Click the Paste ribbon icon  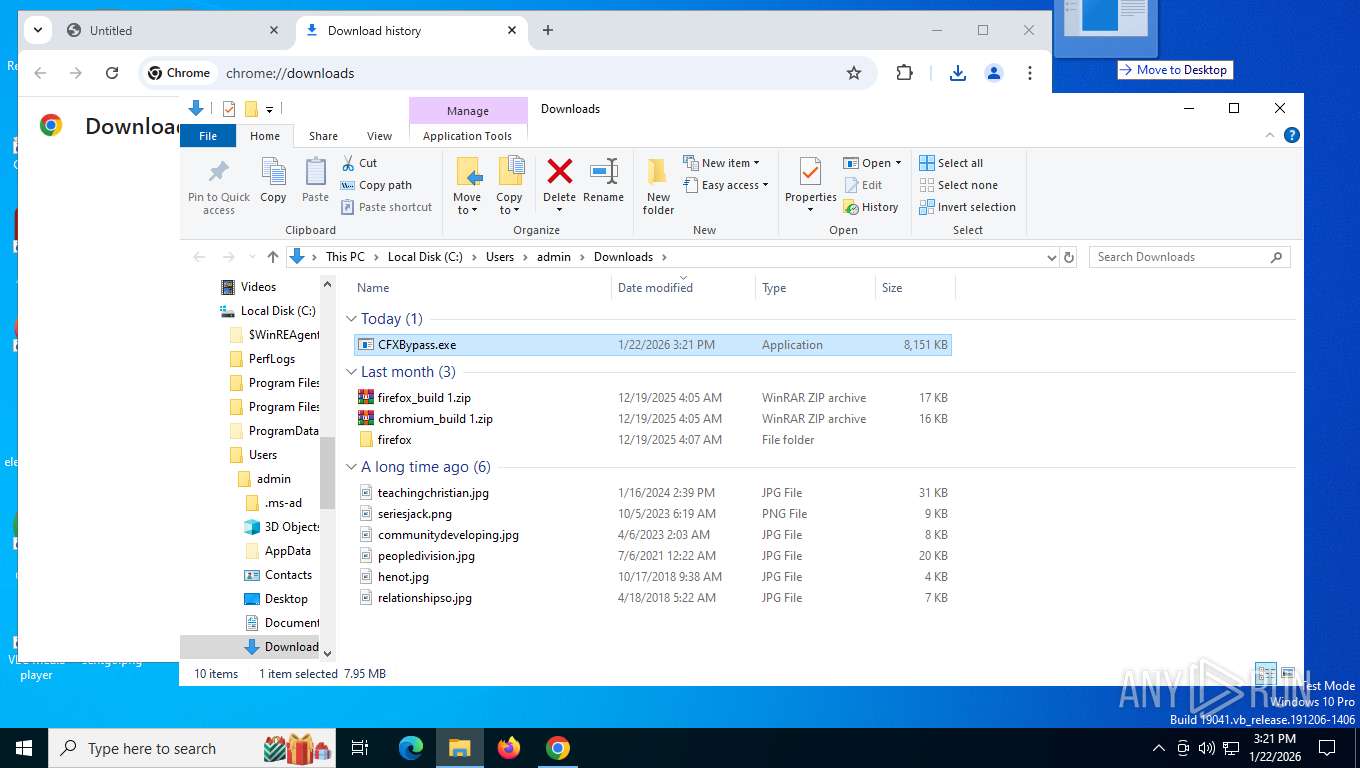pyautogui.click(x=315, y=172)
